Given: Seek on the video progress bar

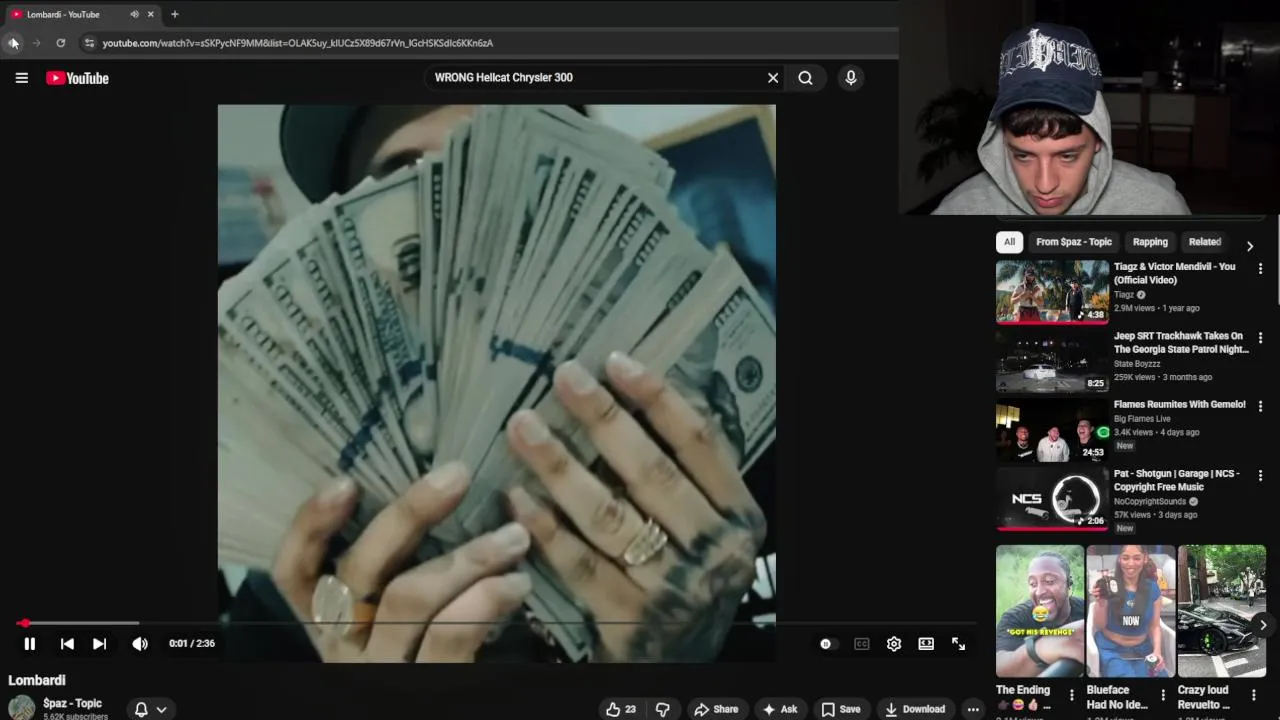Looking at the screenshot, I should [496, 623].
